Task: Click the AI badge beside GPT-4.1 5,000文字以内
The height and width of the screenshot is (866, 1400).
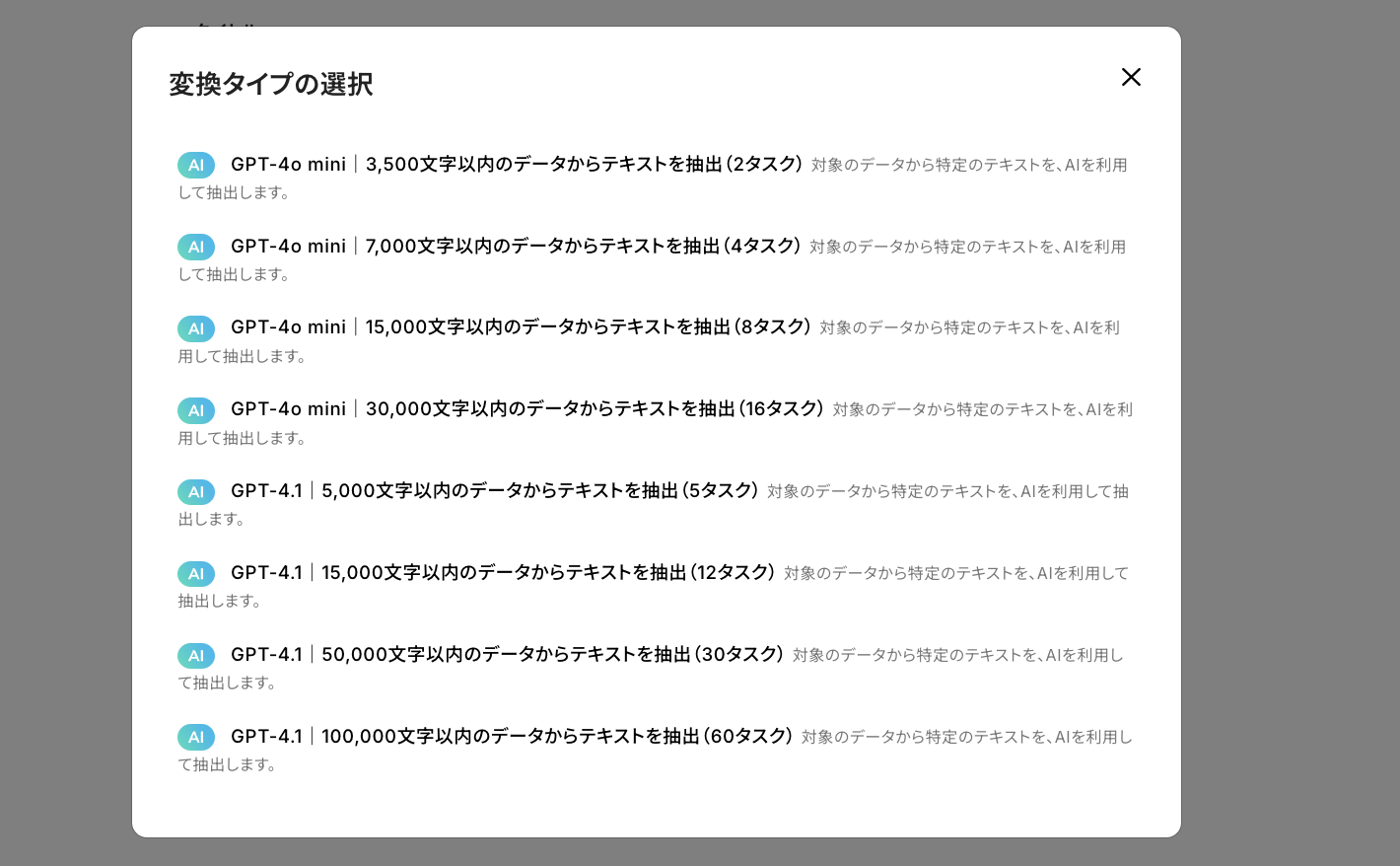Action: (196, 491)
